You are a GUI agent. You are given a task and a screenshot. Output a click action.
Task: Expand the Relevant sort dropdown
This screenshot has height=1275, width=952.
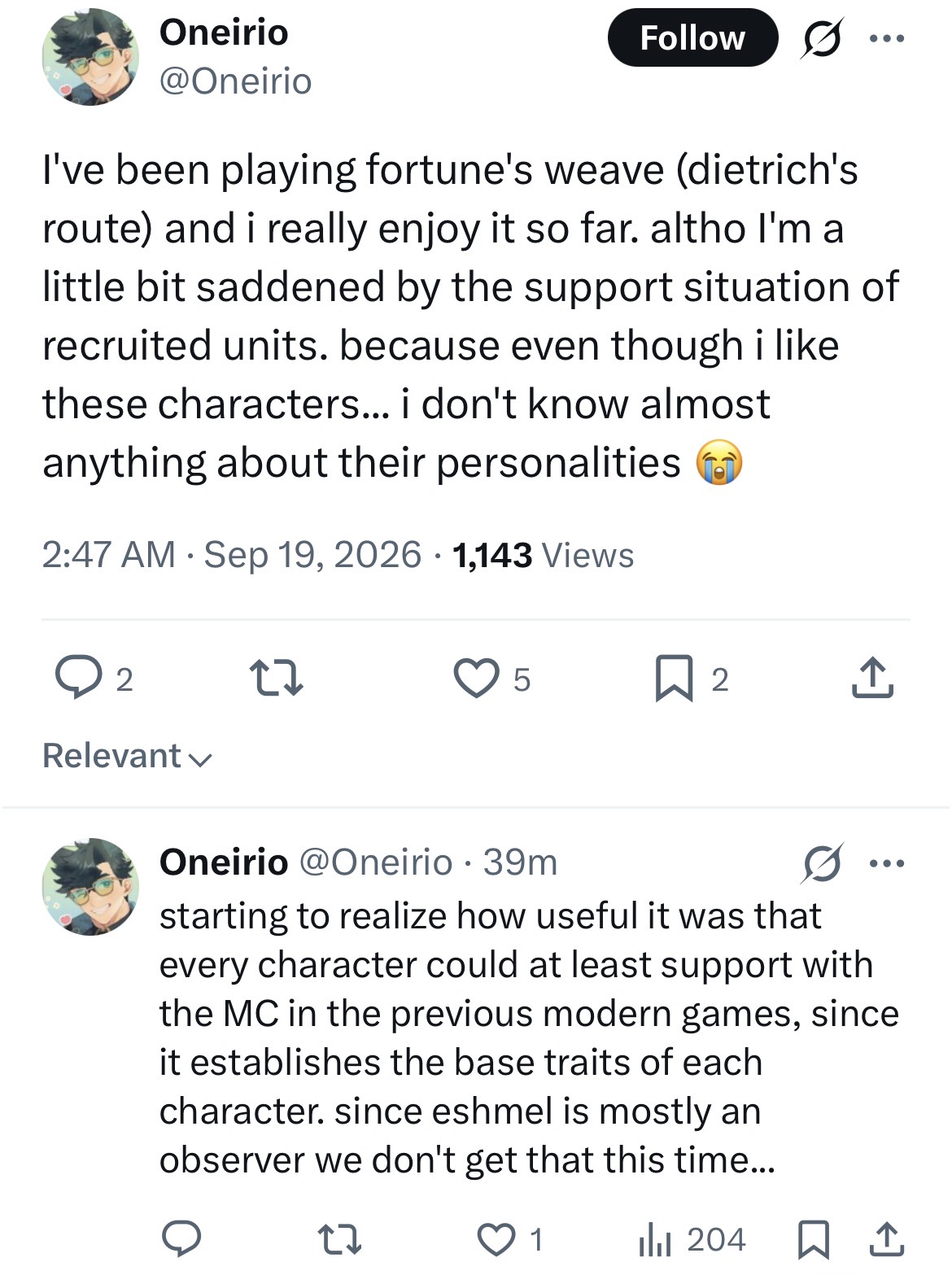[127, 756]
